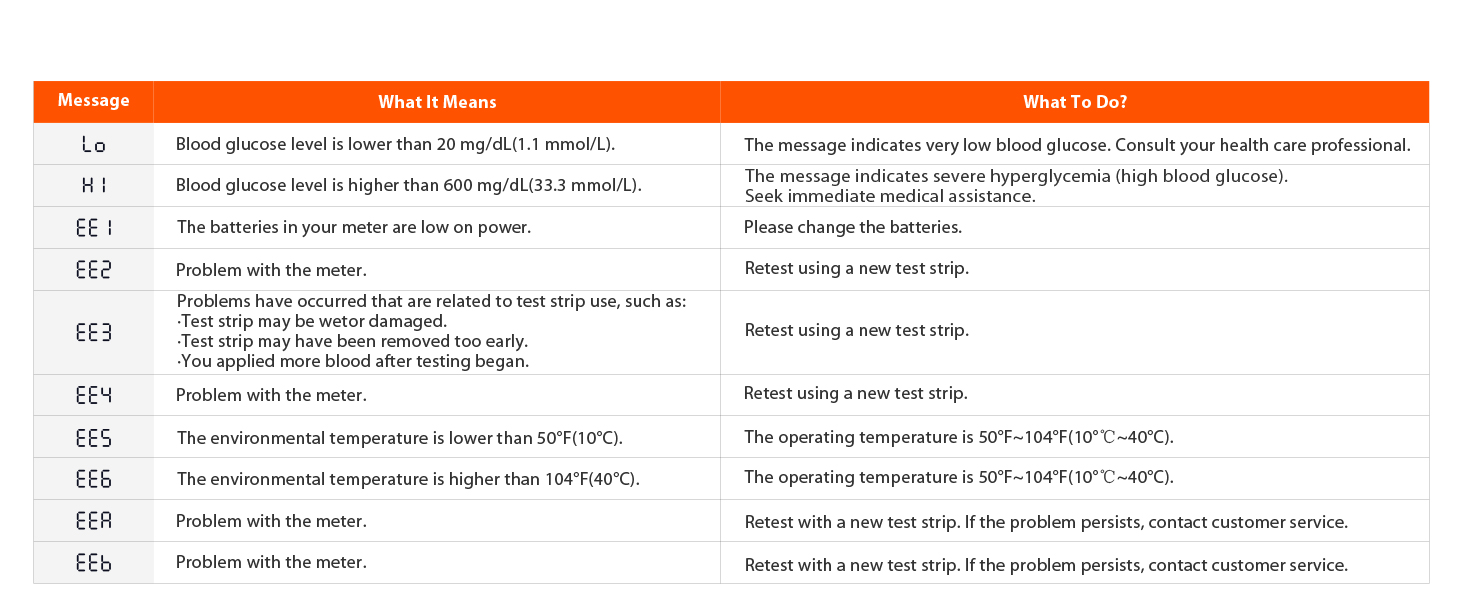This screenshot has width=1464, height=600.
Task: Select 'Seek immediate medical assistance' text
Action: coord(889,196)
